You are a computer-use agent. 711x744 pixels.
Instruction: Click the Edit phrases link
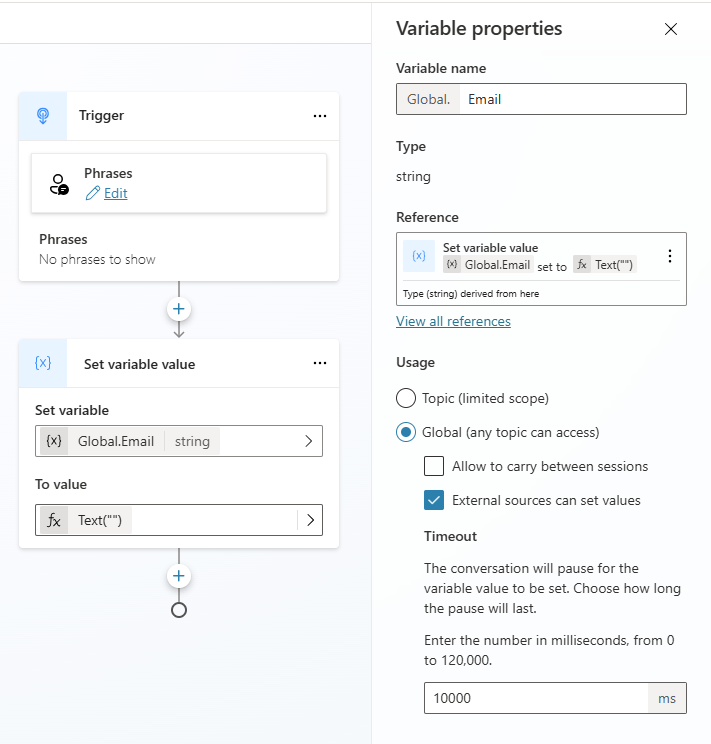pos(115,193)
